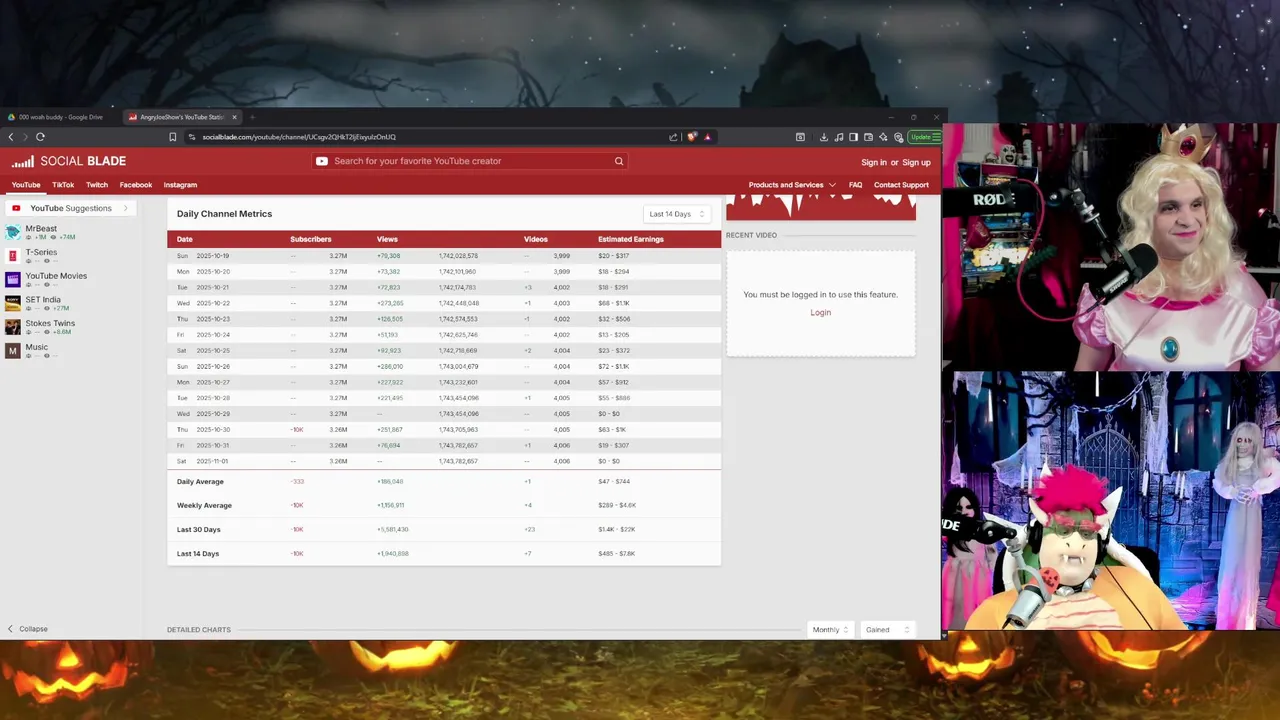The height and width of the screenshot is (720, 1280).
Task: Click the 2025-10-30 date cell
Action: coord(213,430)
